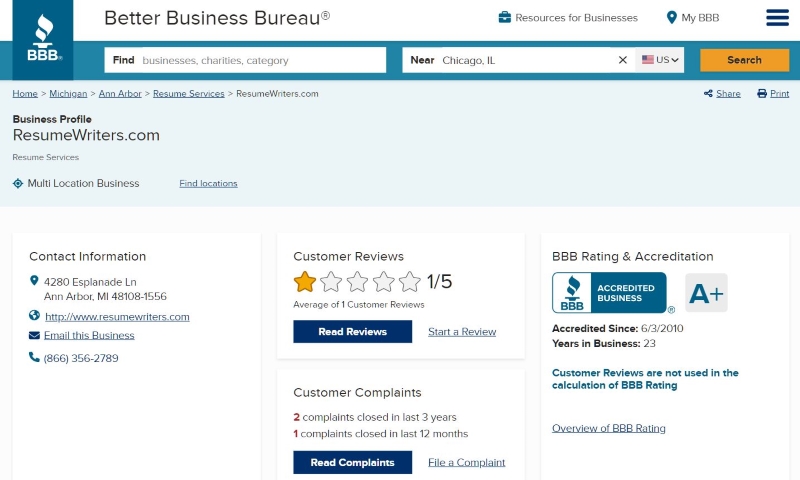This screenshot has height=480, width=800.
Task: Click the filled gold first star
Action: click(305, 282)
